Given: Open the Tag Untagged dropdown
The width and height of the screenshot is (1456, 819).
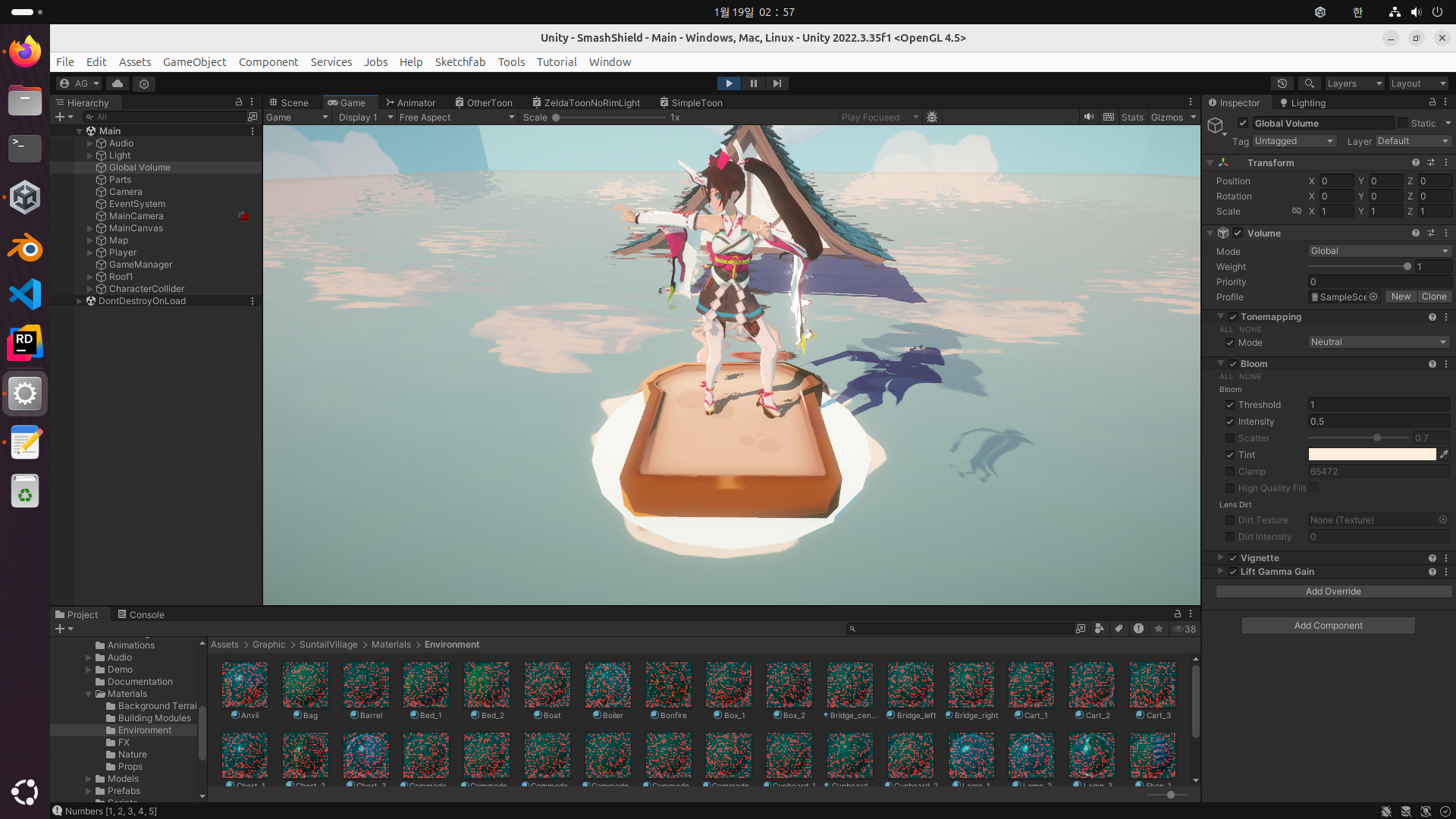Looking at the screenshot, I should pyautogui.click(x=1294, y=141).
